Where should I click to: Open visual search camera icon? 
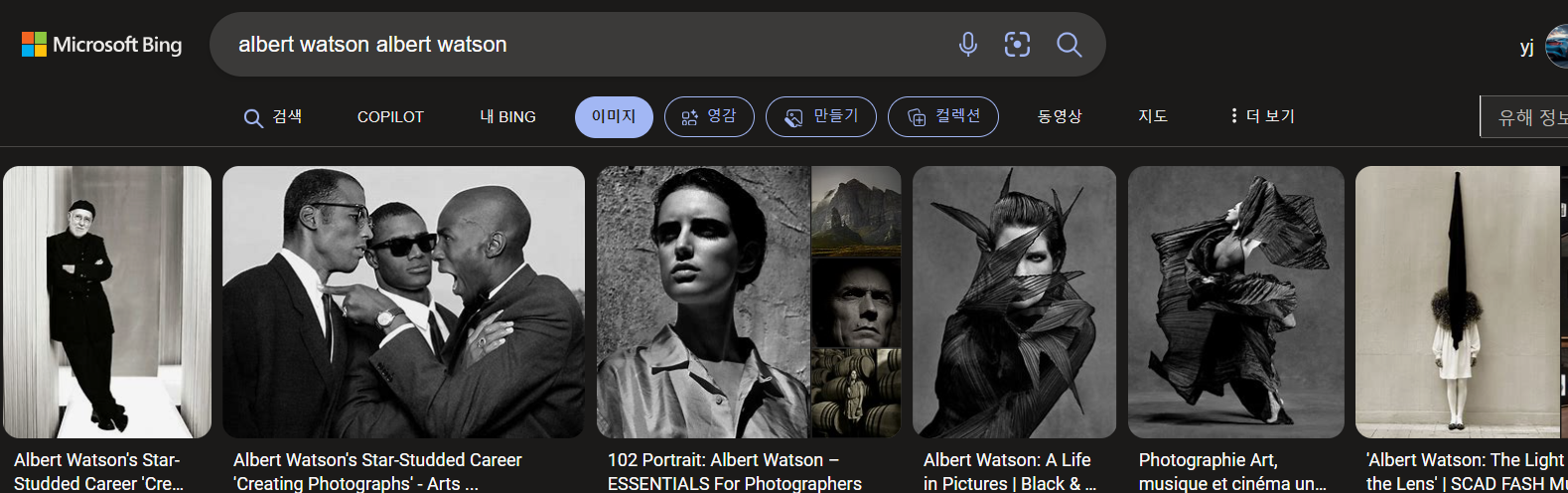[1017, 44]
